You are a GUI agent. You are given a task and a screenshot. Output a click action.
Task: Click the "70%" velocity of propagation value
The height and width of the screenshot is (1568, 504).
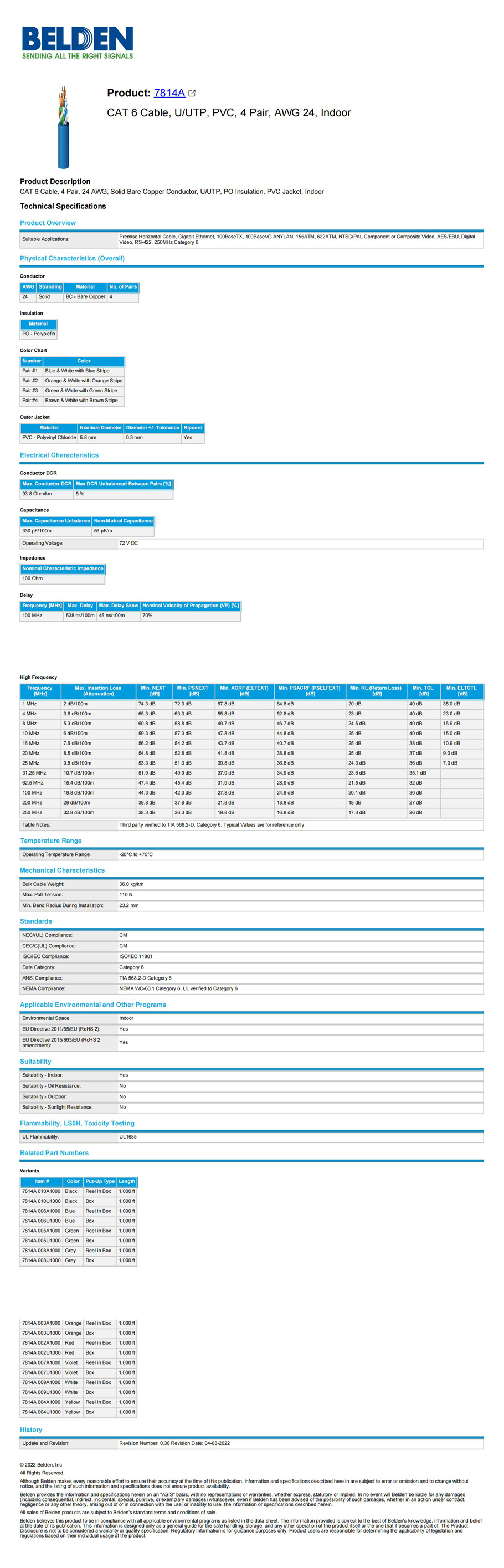(191, 616)
